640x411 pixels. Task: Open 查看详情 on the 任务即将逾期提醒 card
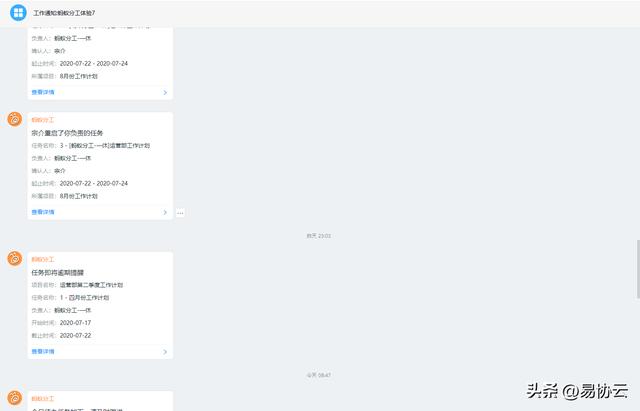pos(43,351)
